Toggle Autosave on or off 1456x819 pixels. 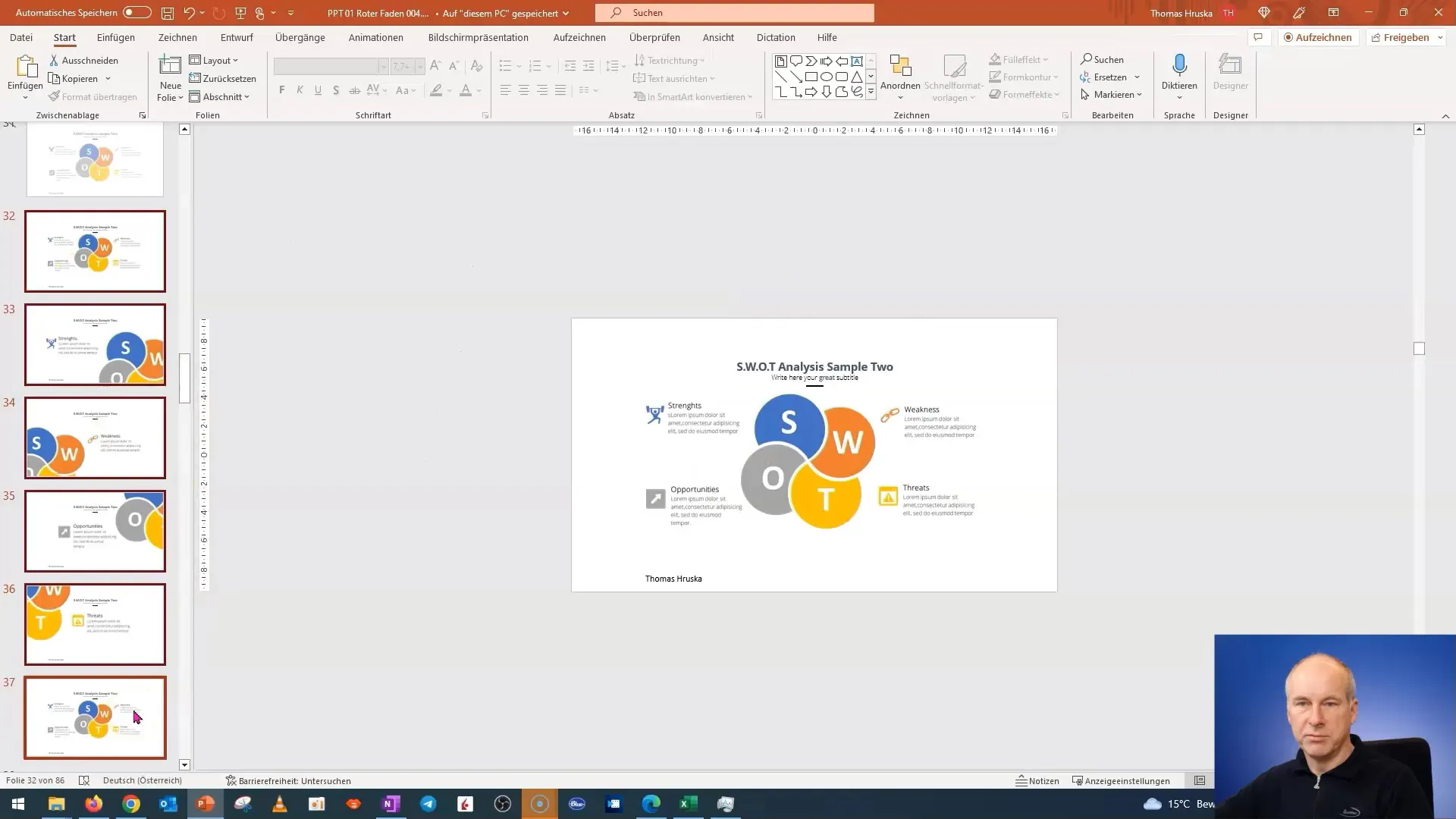coord(136,12)
